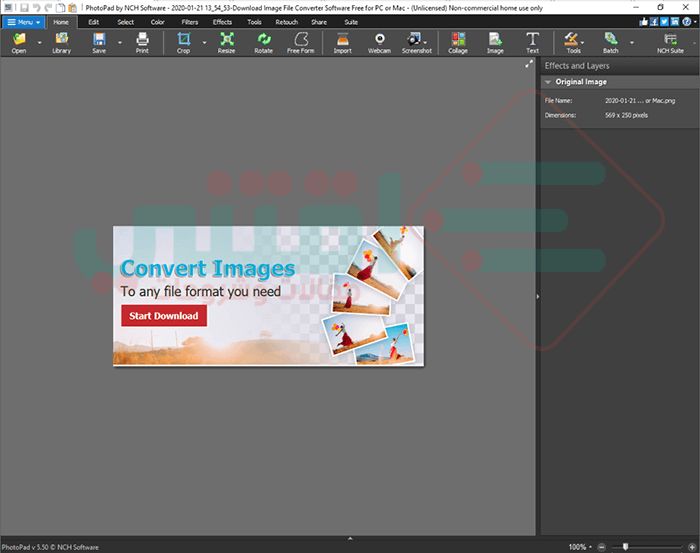Image resolution: width=700 pixels, height=553 pixels.
Task: Select the Crop tool
Action: tap(183, 43)
